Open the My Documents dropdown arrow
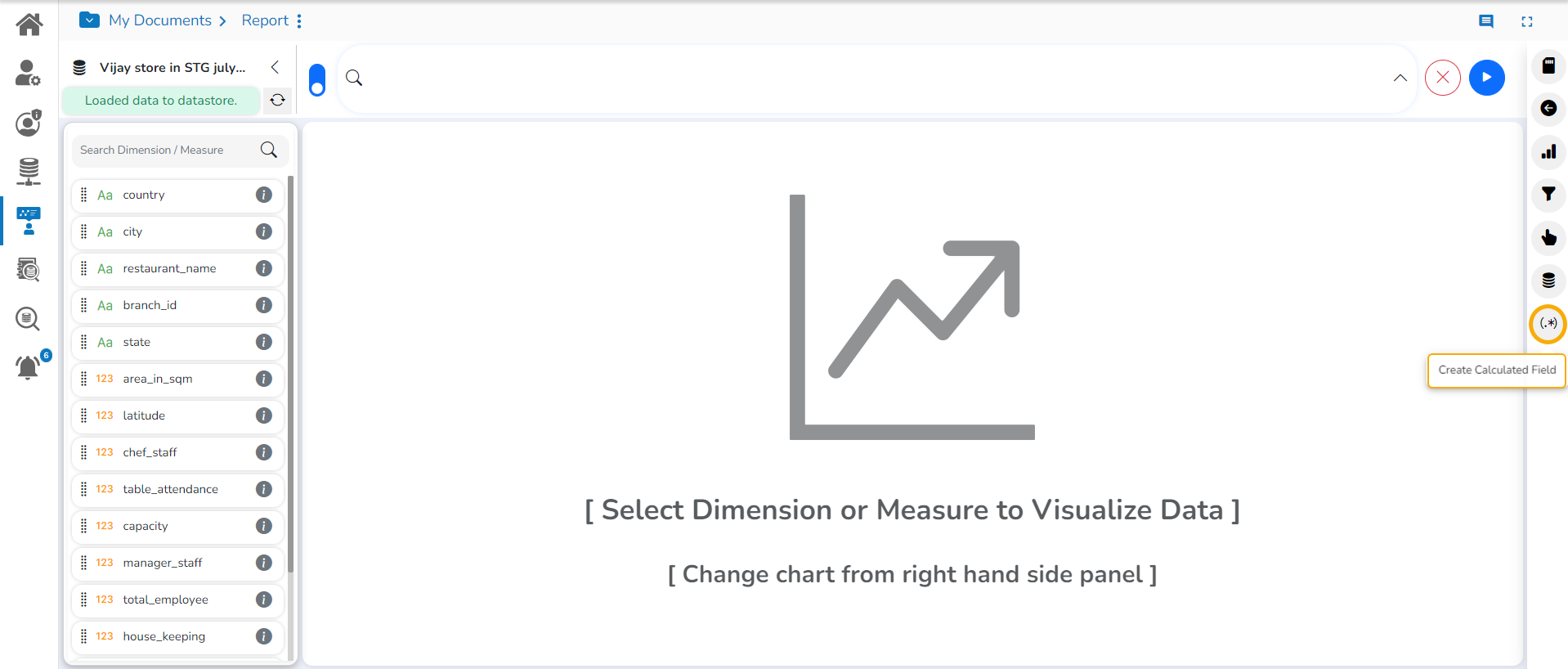This screenshot has width=1568, height=669. pyautogui.click(x=90, y=20)
